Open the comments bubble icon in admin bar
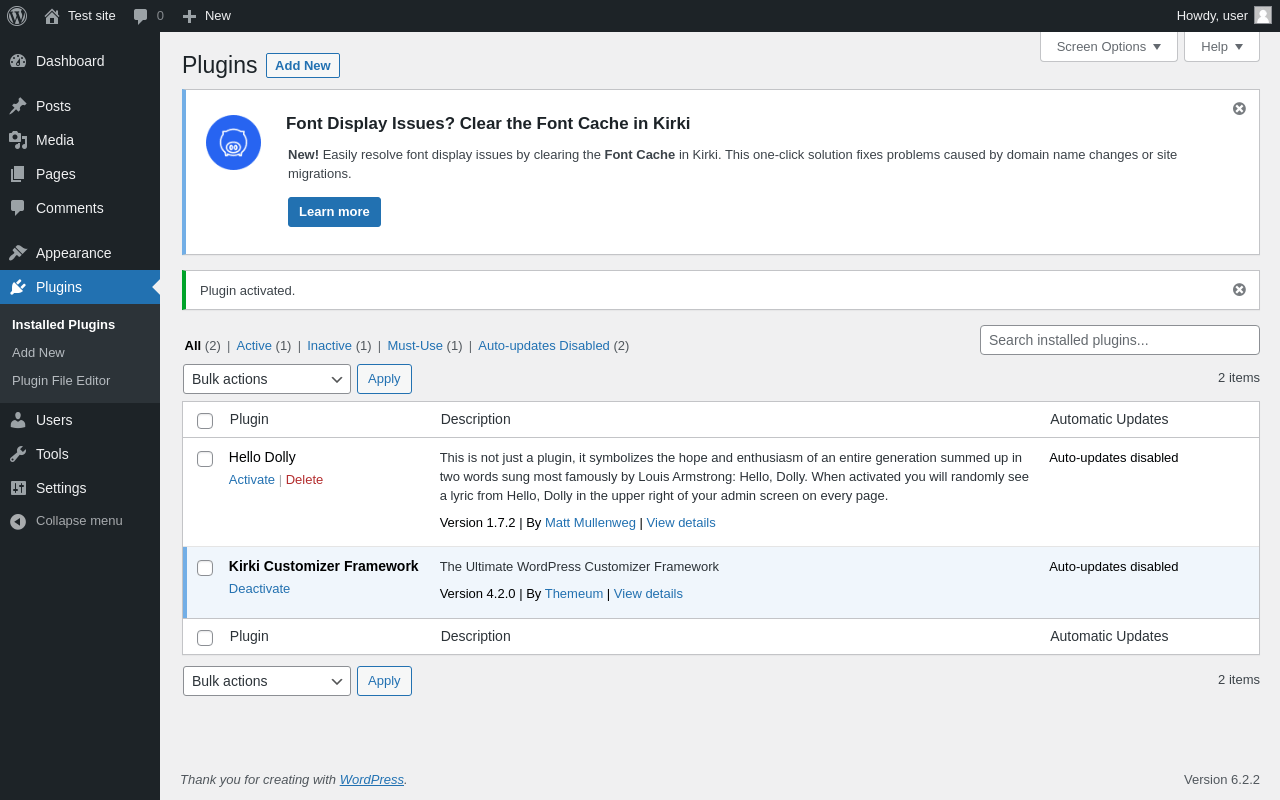Screen dimensions: 1280x800 click(x=141, y=16)
